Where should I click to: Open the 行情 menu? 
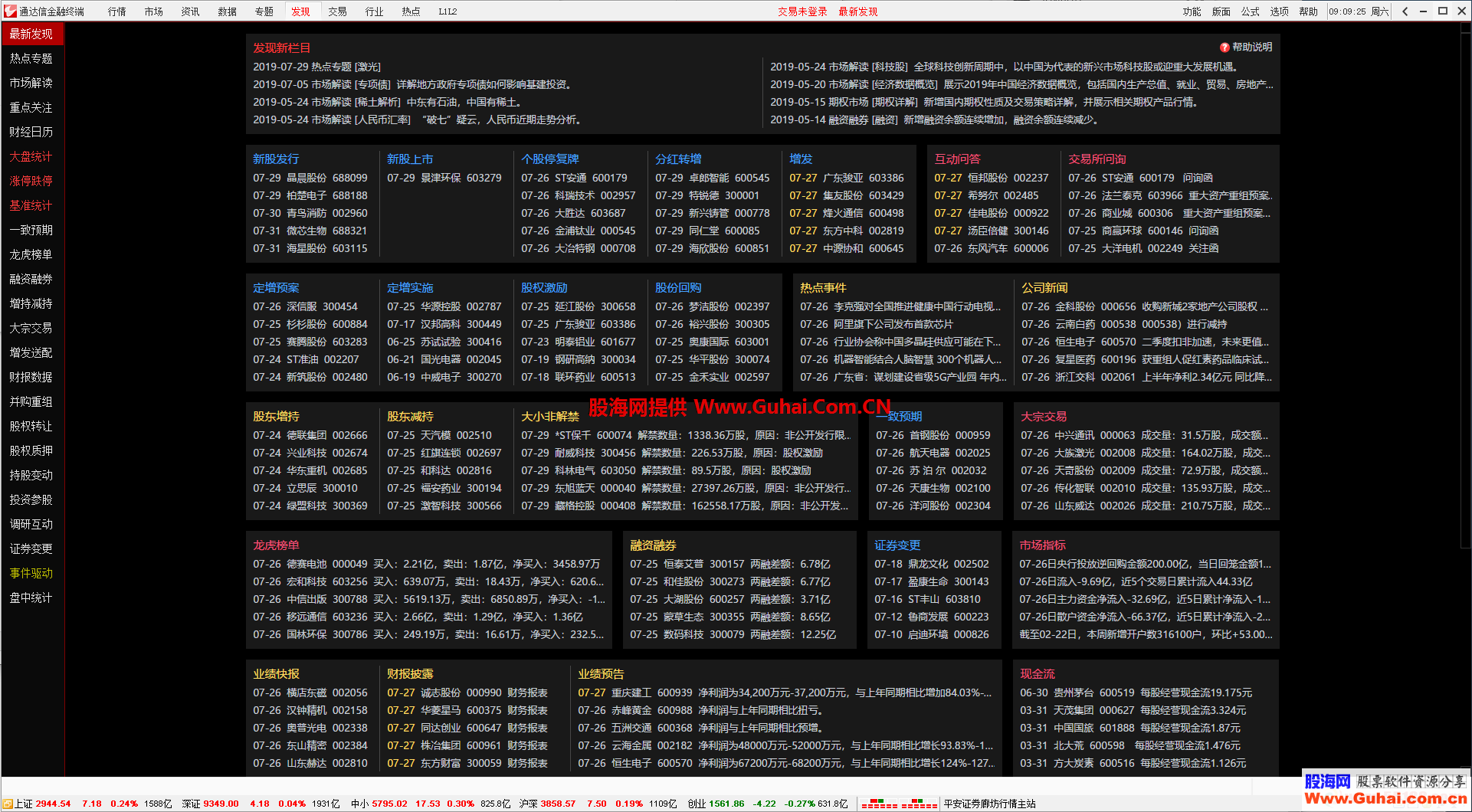tap(117, 11)
